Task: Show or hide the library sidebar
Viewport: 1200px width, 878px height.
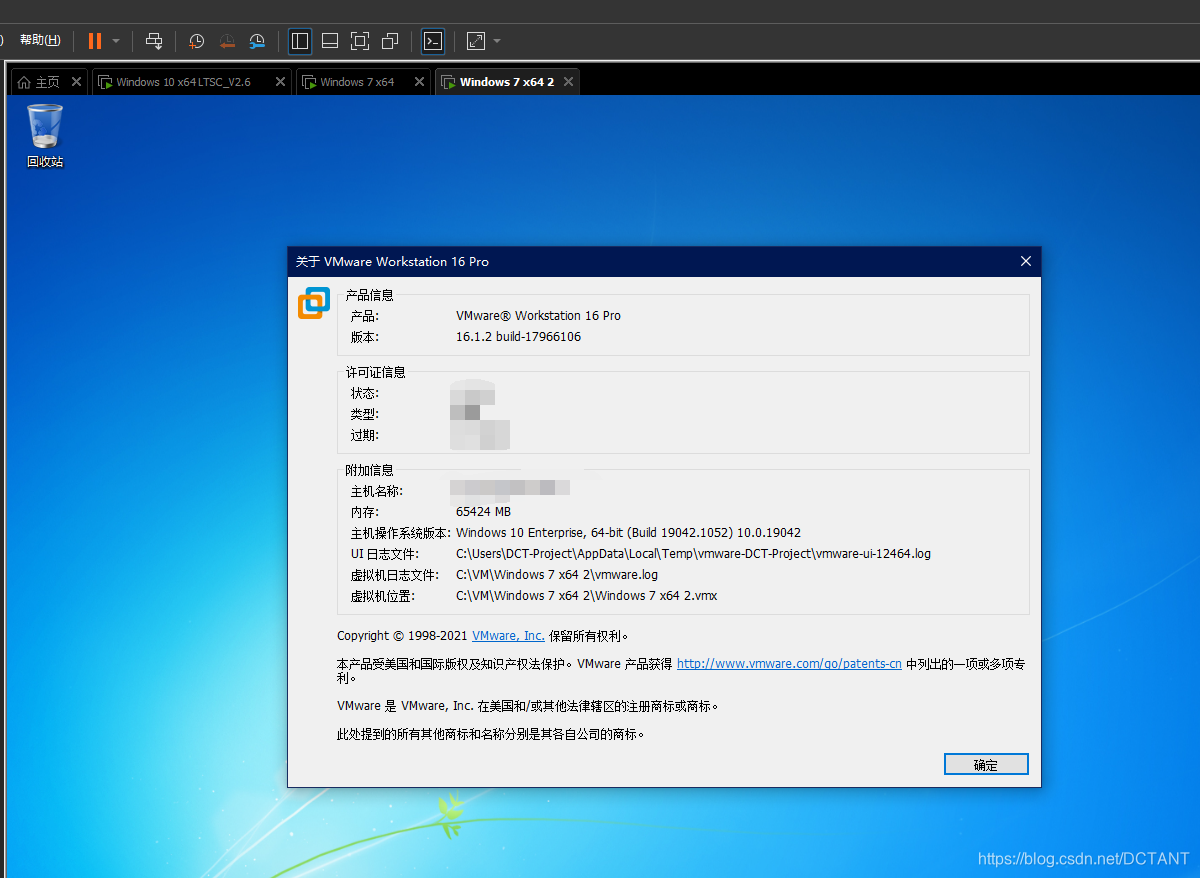Action: [299, 41]
